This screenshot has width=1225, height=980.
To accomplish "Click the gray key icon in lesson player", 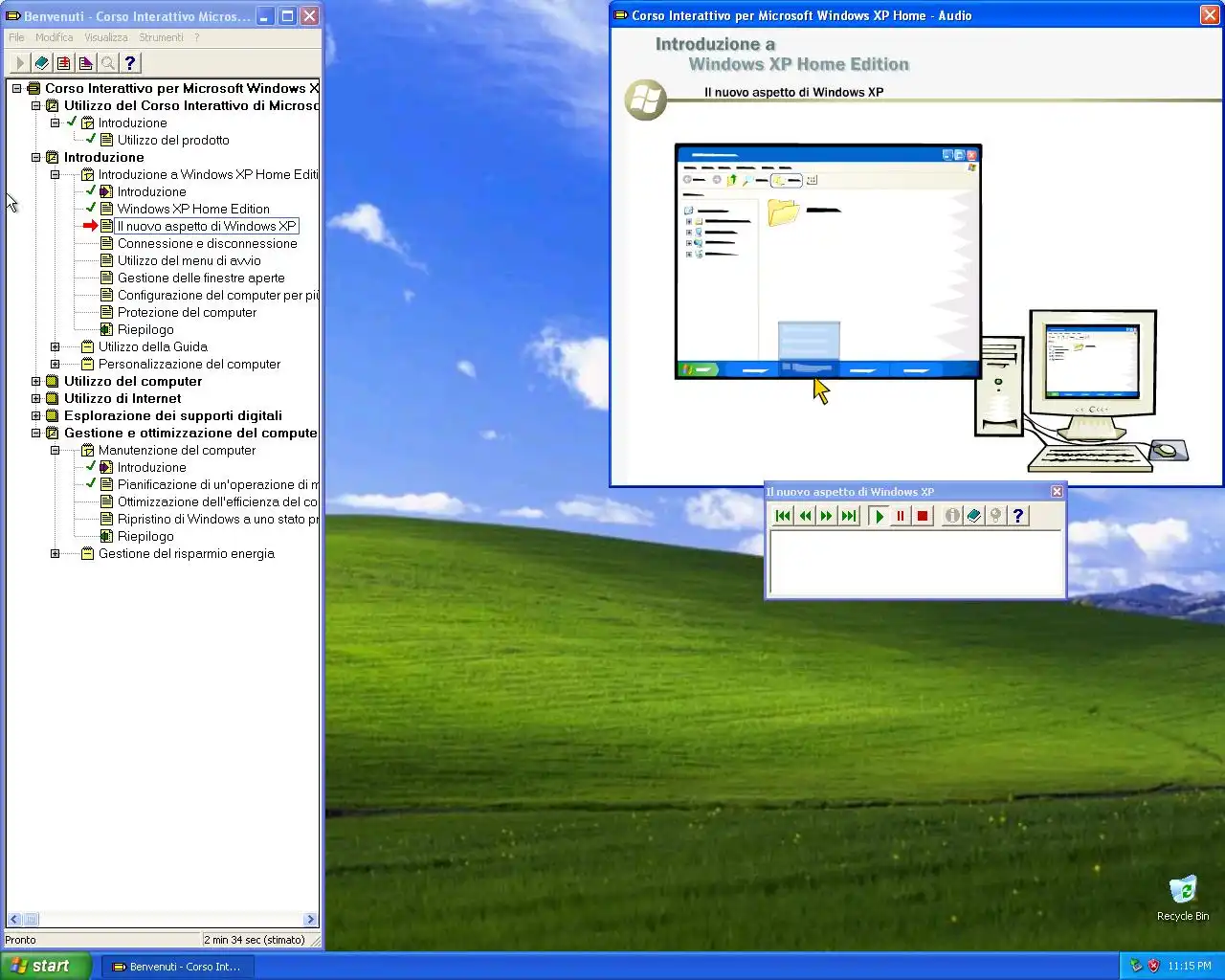I will pos(996,516).
